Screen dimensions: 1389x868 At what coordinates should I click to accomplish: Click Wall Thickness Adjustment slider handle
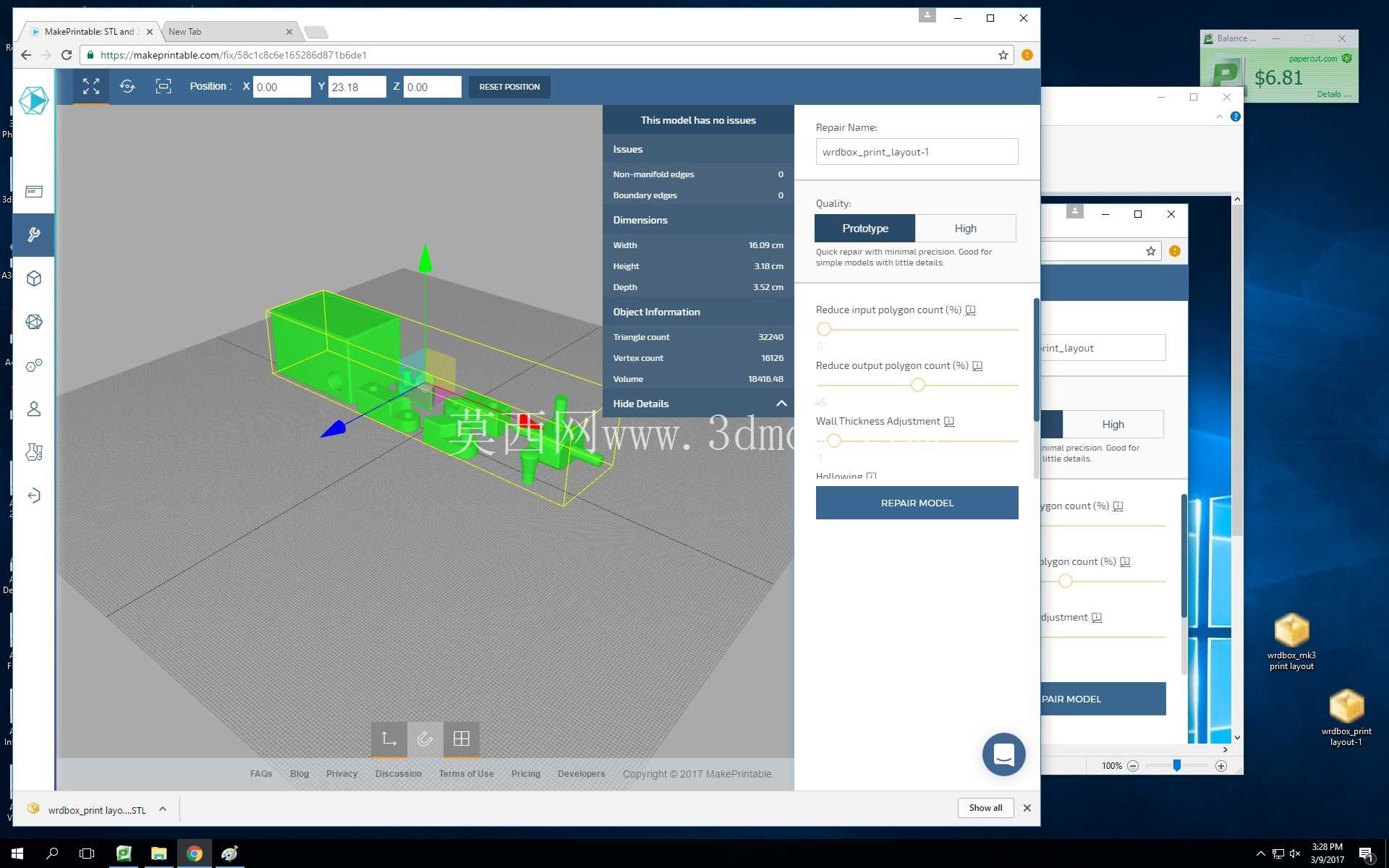833,441
